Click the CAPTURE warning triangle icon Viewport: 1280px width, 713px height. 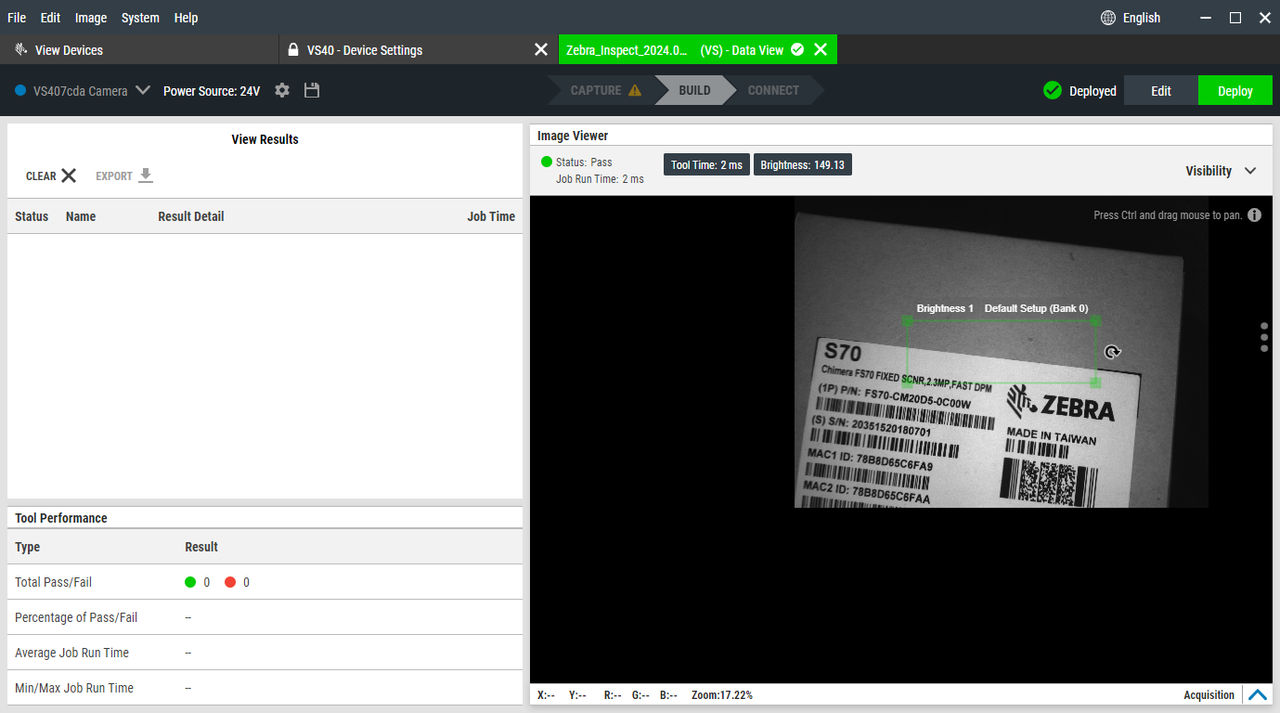tap(634, 90)
